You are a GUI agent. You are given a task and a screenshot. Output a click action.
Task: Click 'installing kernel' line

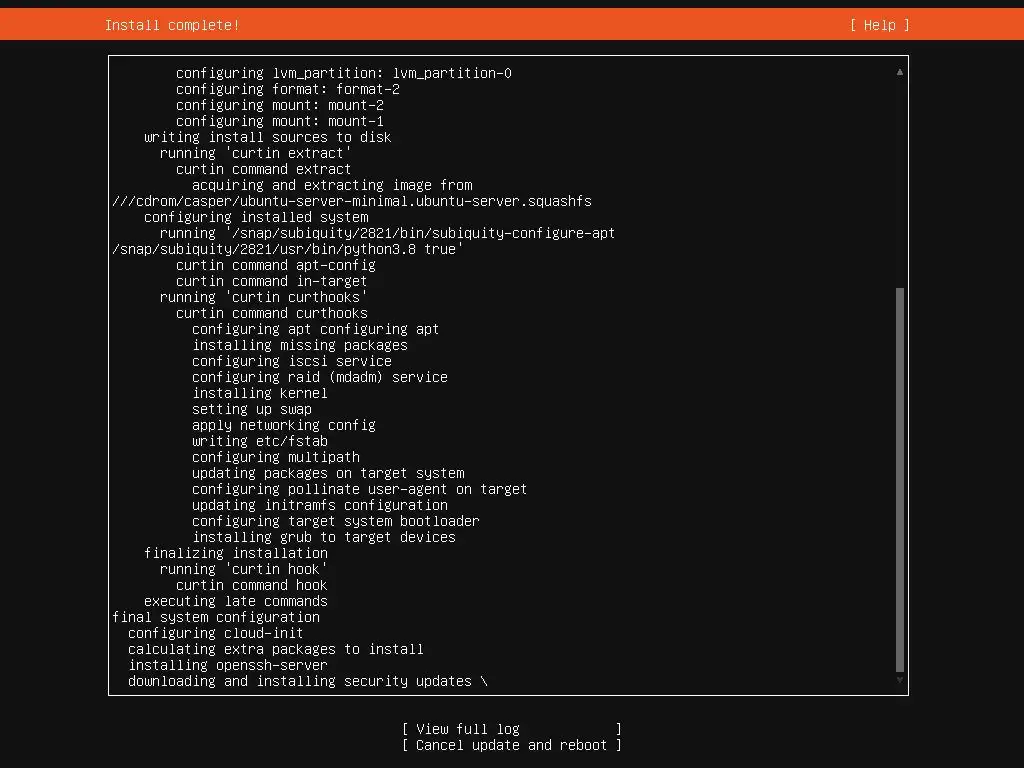pyautogui.click(x=260, y=393)
